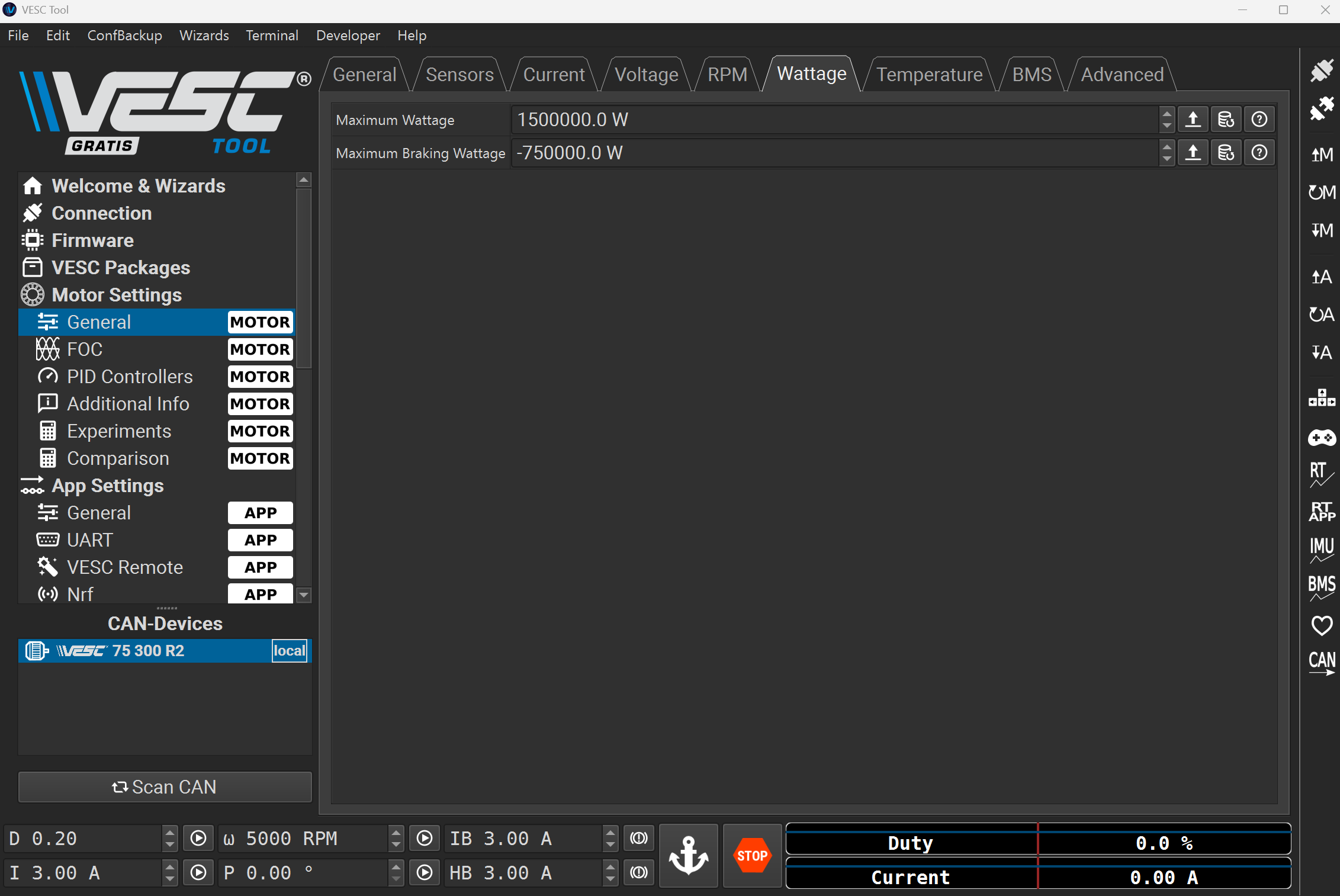Toggle BMS realtime data icon
Image resolution: width=1340 pixels, height=896 pixels.
(1321, 587)
